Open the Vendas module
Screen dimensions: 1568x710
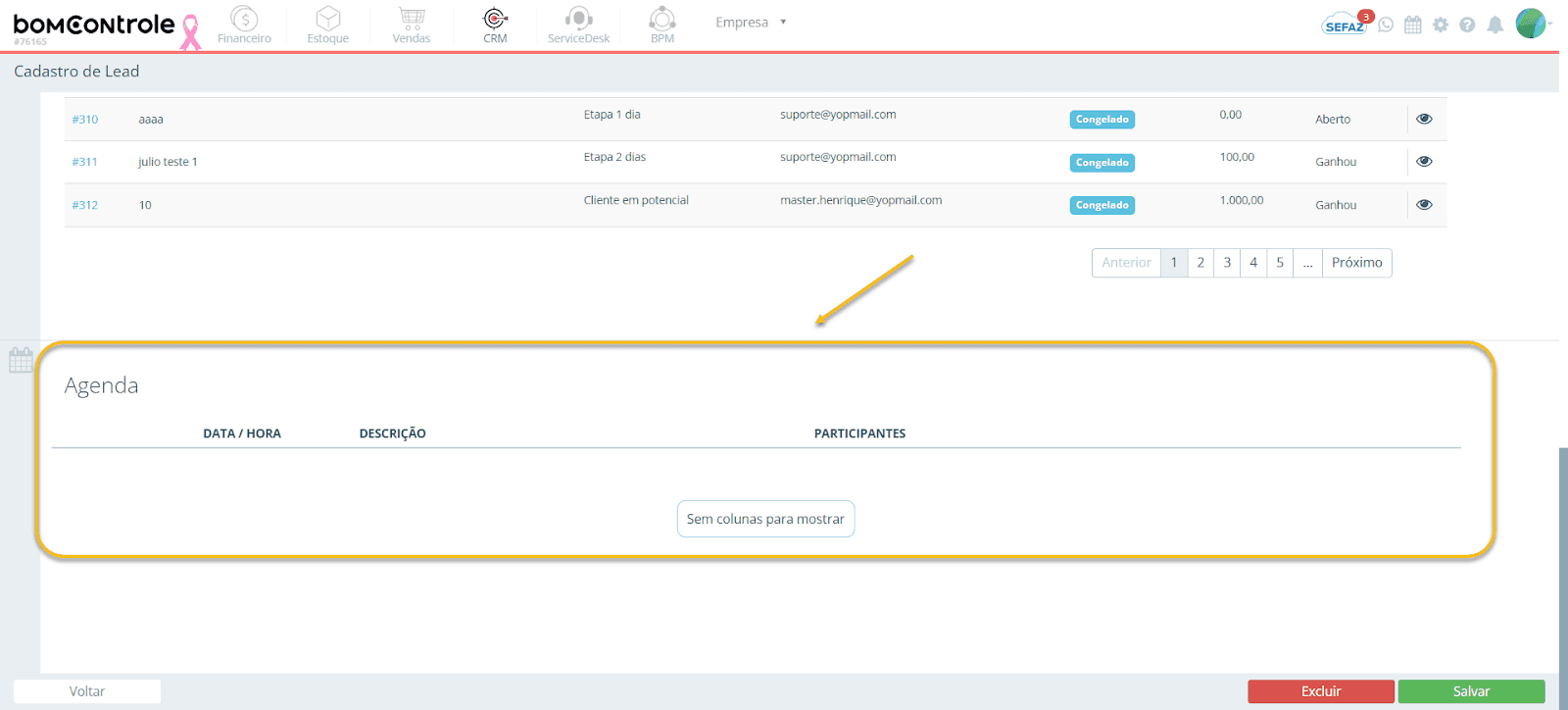tap(412, 25)
